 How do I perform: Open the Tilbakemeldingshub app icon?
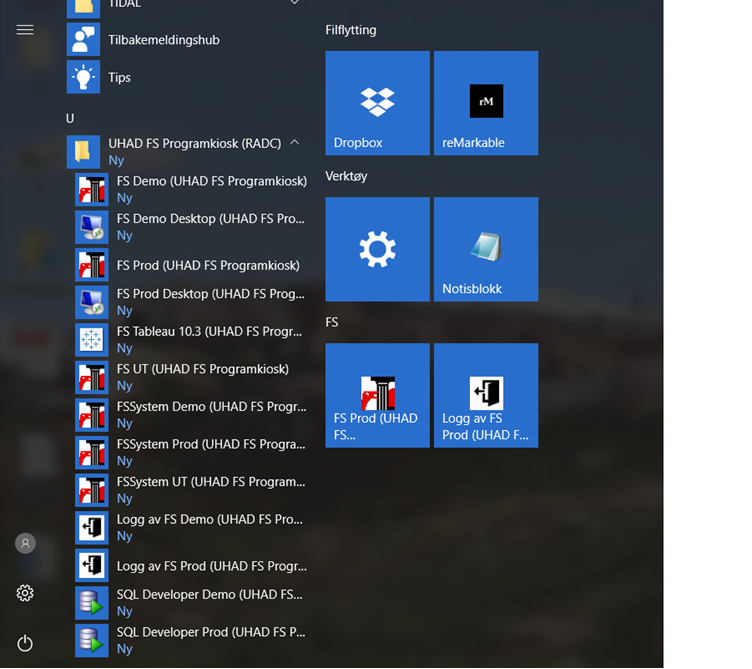83,39
